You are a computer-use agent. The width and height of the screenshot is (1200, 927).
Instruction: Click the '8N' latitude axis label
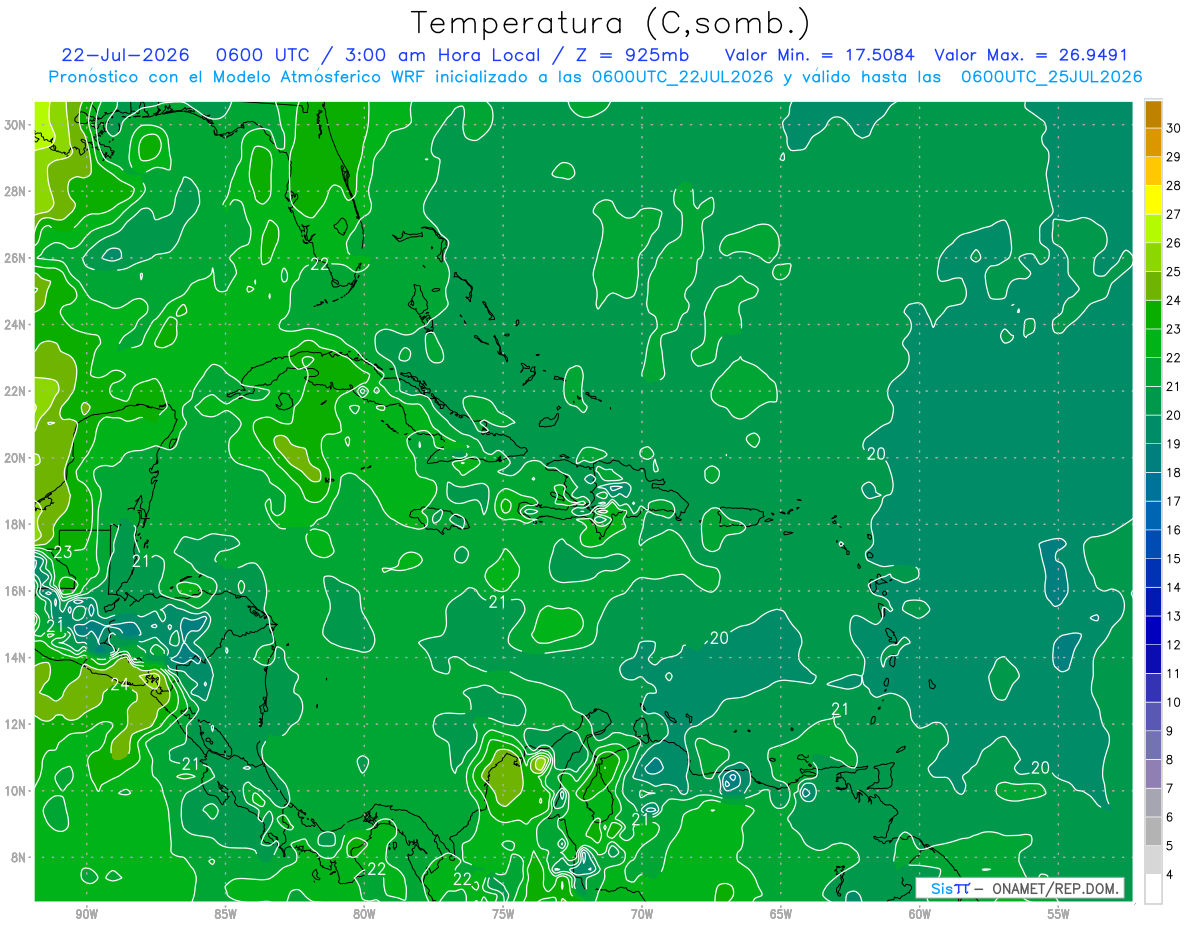pyautogui.click(x=18, y=857)
